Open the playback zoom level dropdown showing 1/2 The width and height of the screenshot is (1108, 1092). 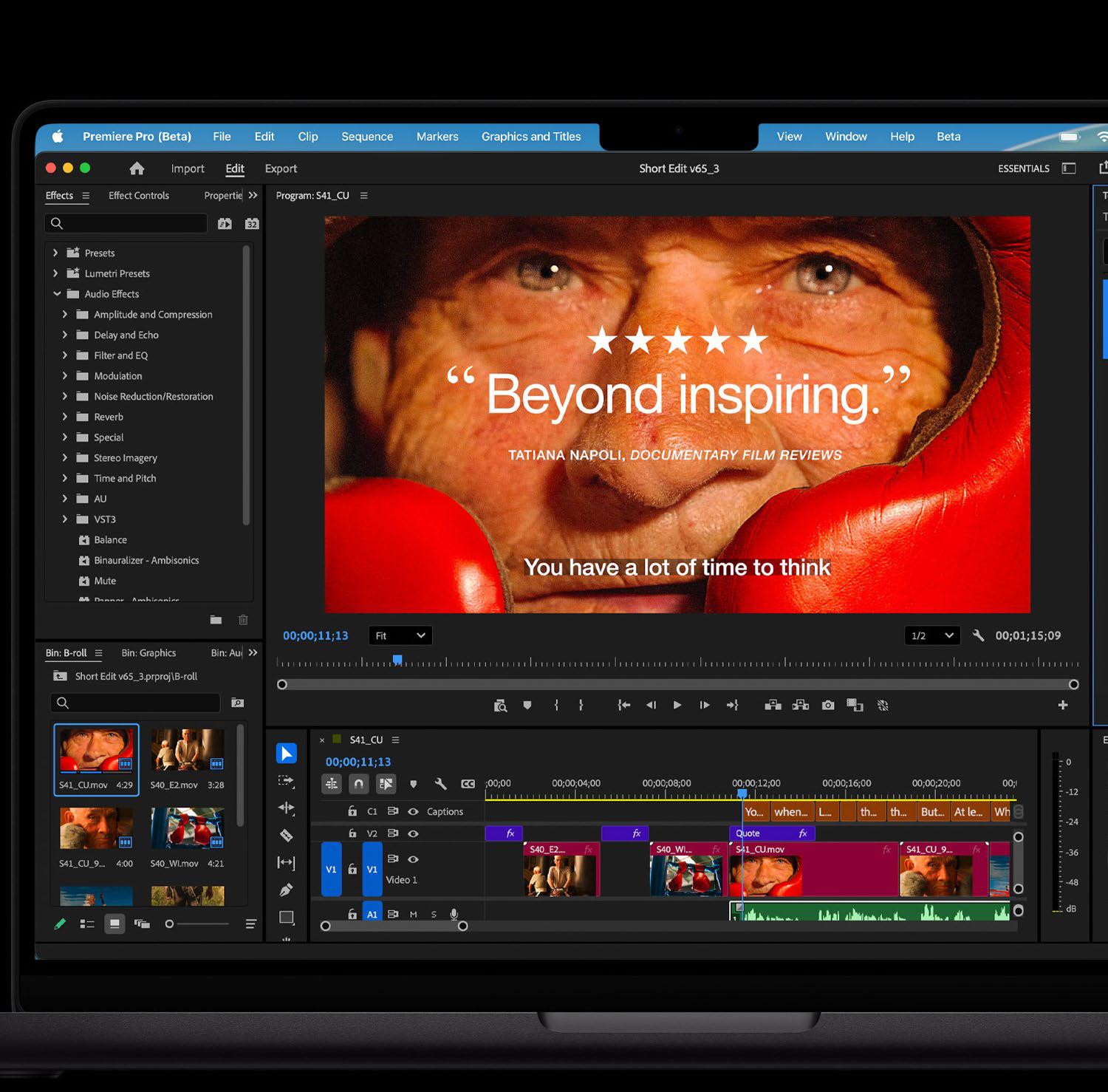(x=932, y=635)
